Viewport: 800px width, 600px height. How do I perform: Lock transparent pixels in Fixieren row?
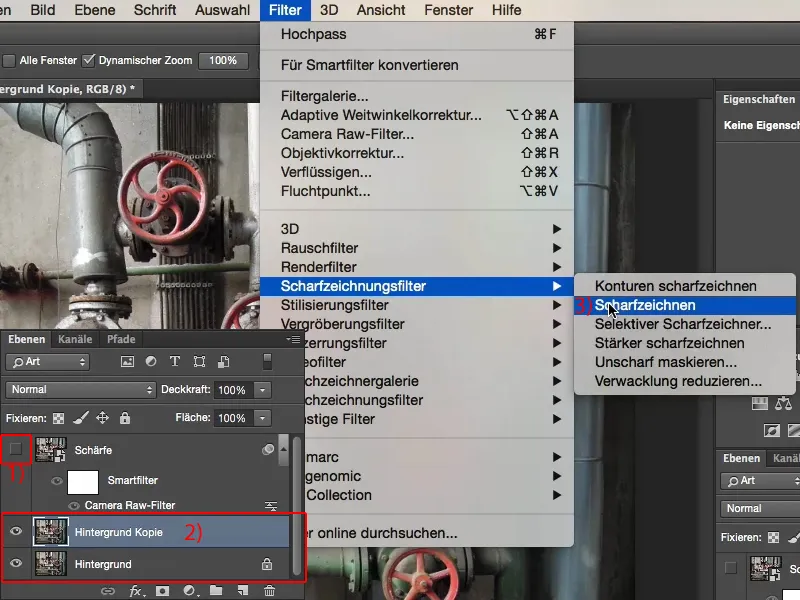(59, 418)
